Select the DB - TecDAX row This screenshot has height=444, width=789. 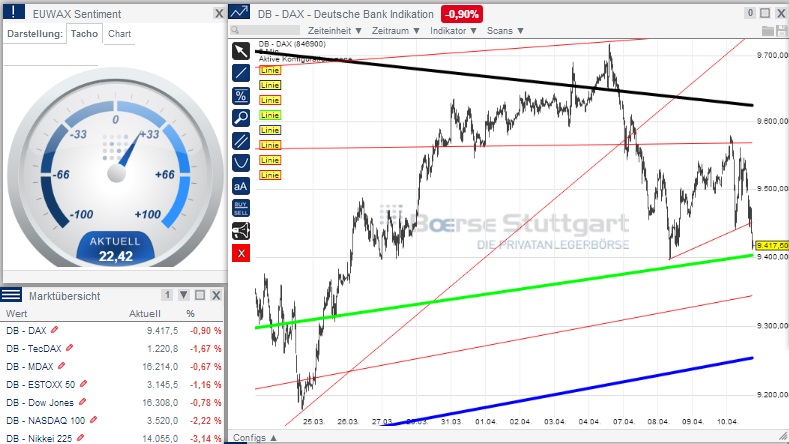point(113,348)
